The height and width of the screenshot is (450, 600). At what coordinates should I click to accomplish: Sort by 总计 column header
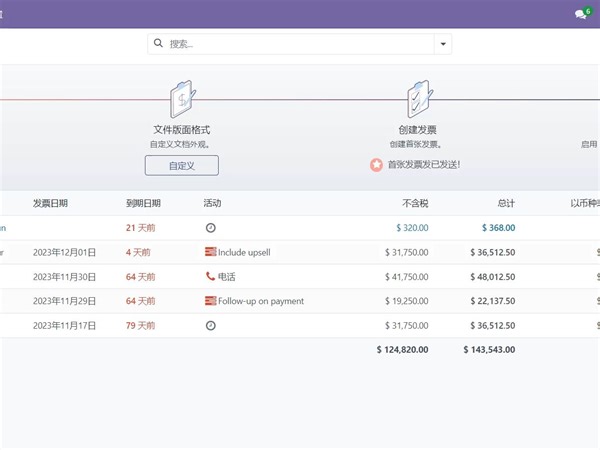506,203
